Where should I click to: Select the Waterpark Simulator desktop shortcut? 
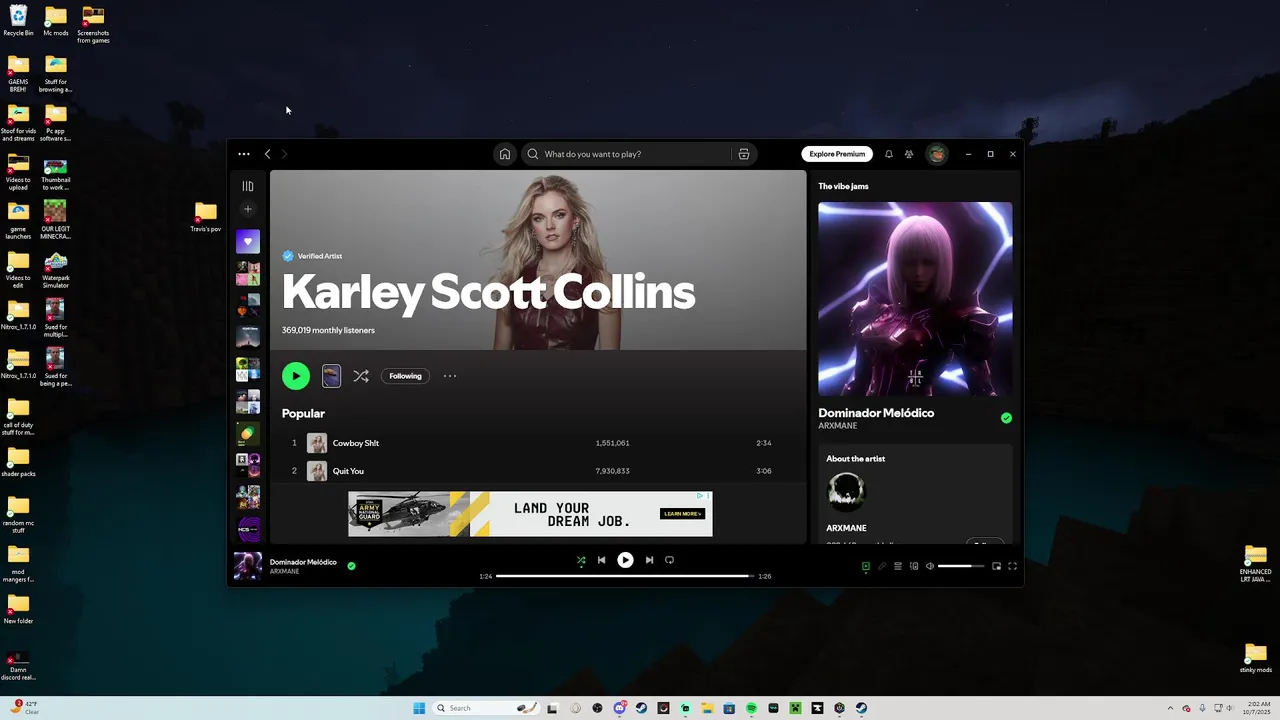[x=56, y=270]
